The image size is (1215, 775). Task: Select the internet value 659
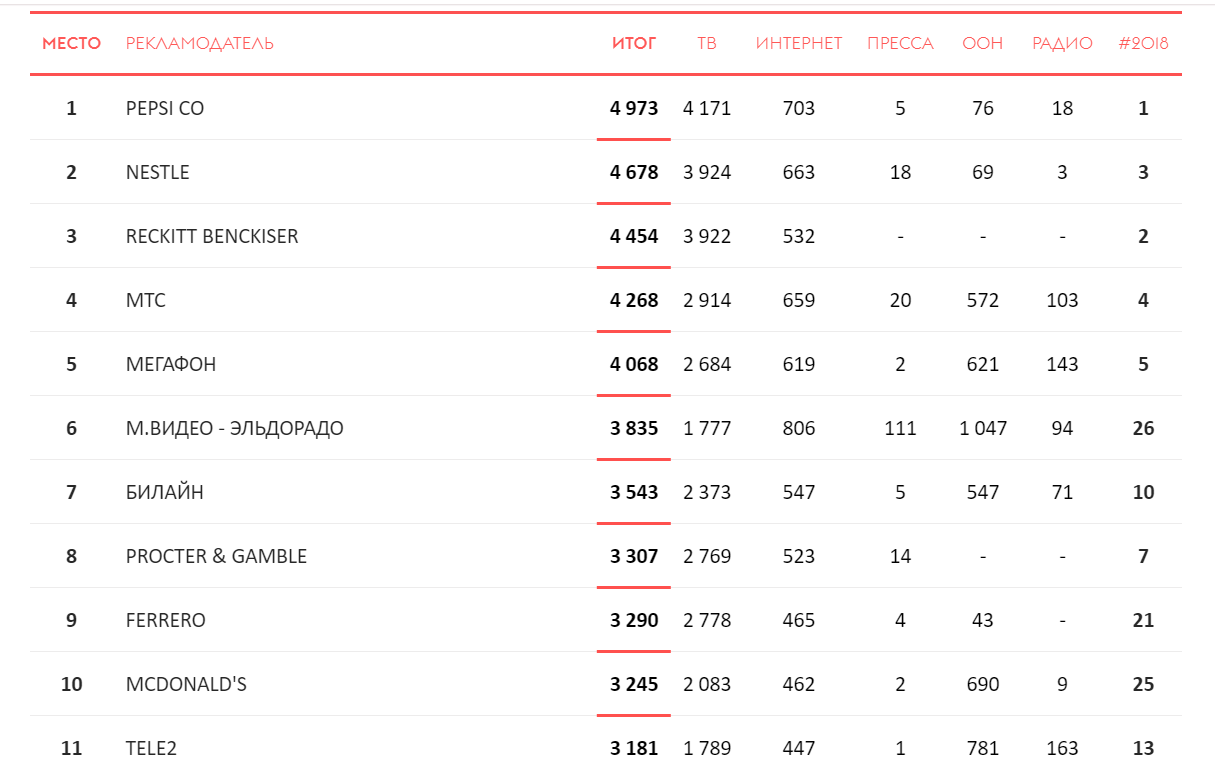(799, 300)
